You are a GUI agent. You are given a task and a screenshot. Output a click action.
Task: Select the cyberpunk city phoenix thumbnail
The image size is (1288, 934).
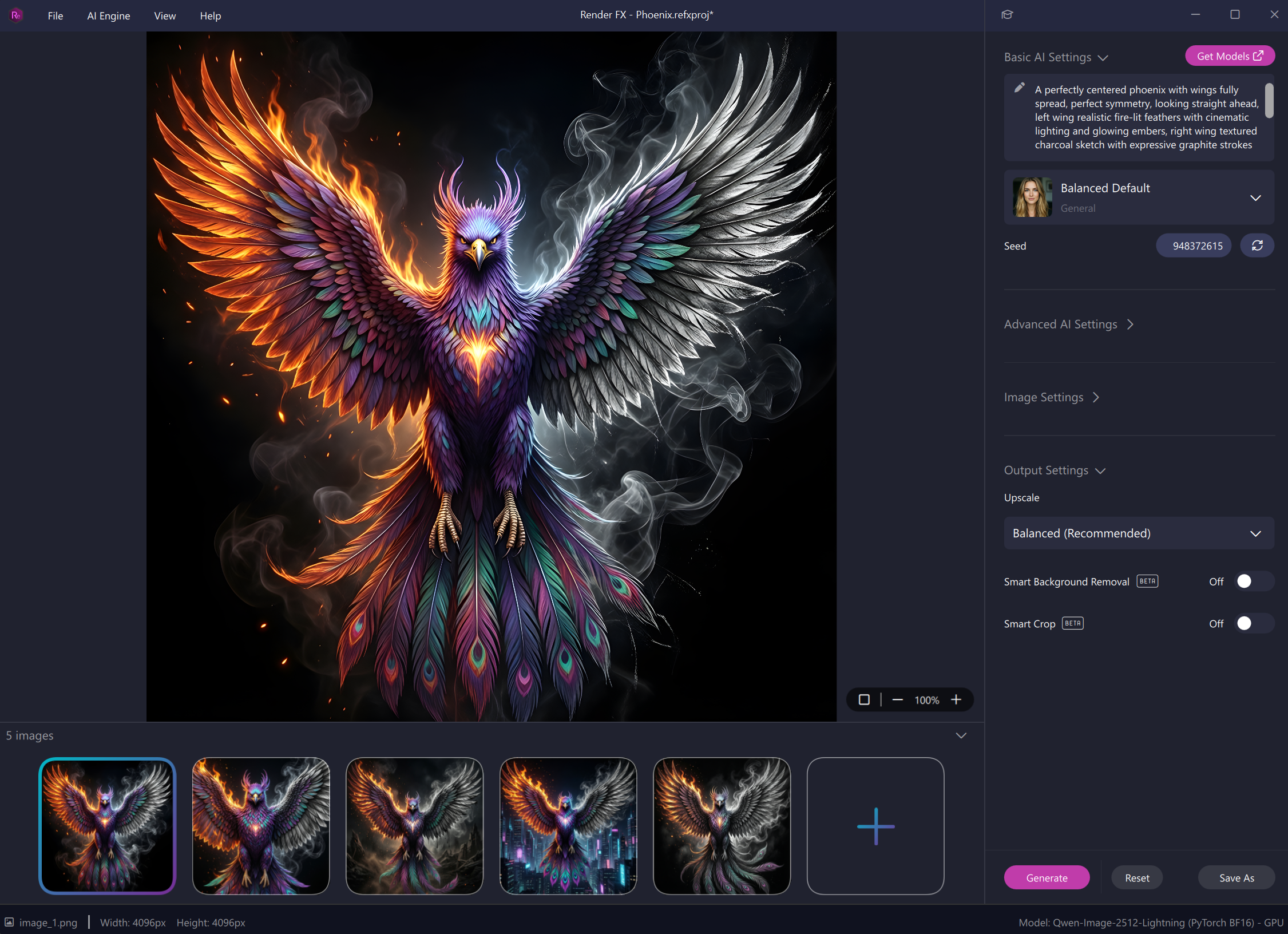coord(568,825)
